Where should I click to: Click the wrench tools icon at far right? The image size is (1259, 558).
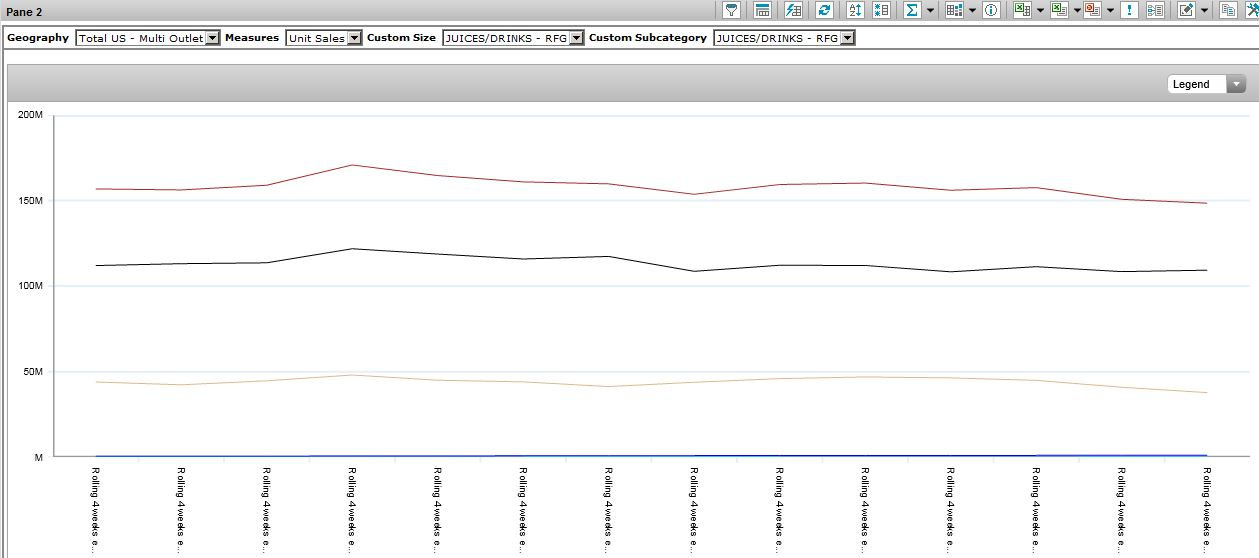[x=1252, y=10]
